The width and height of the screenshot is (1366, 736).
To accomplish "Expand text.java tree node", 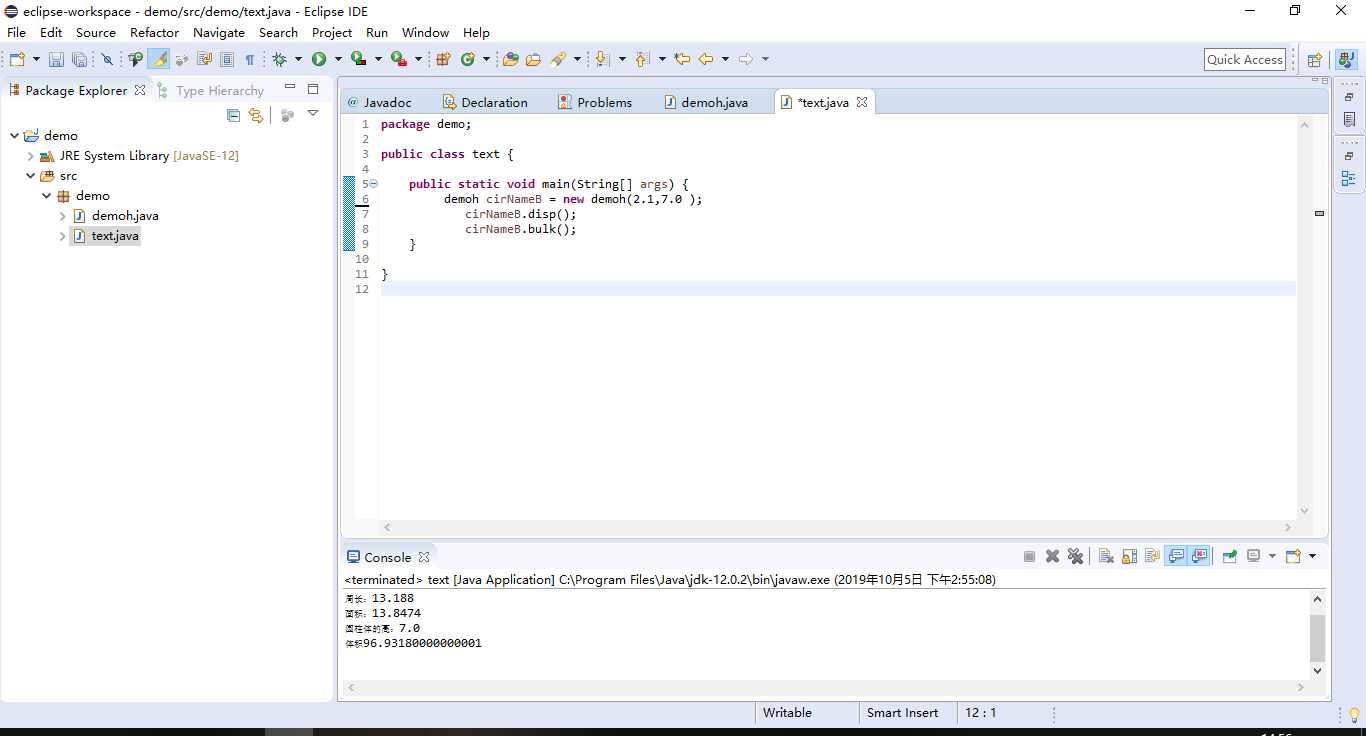I will point(62,236).
